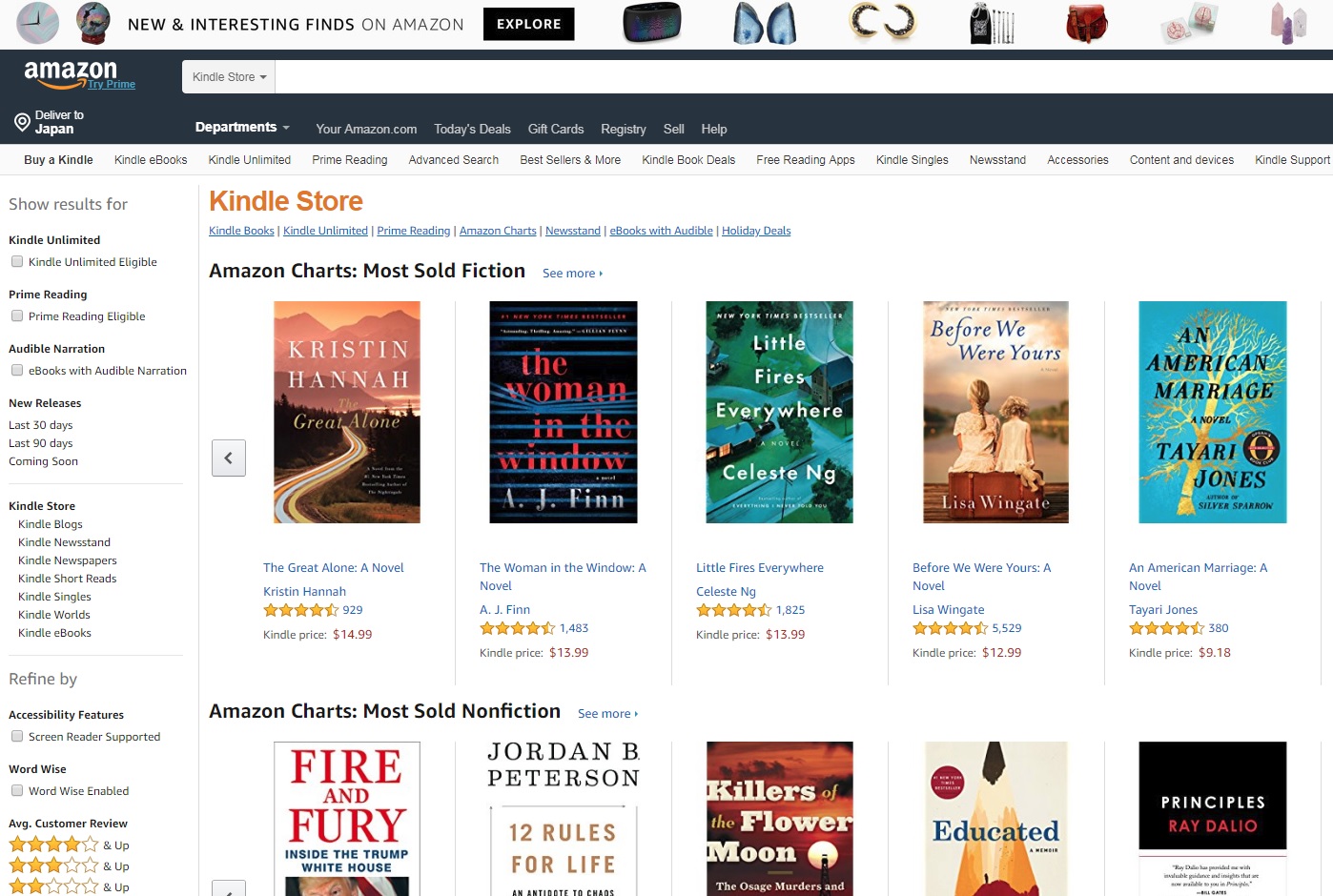1333x896 pixels.
Task: Click the Deliver to Japan location pin
Action: [22, 122]
